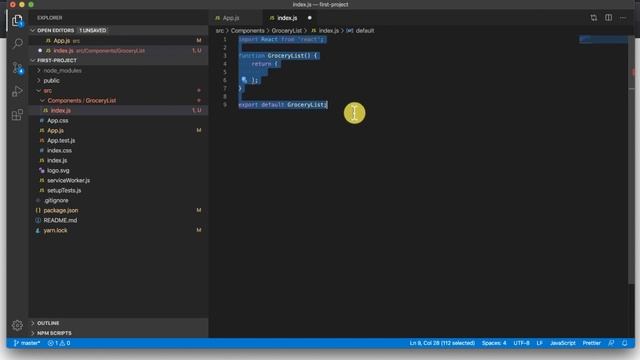The image size is (640, 360).
Task: Click Components in the breadcrumb path
Action: 247,31
